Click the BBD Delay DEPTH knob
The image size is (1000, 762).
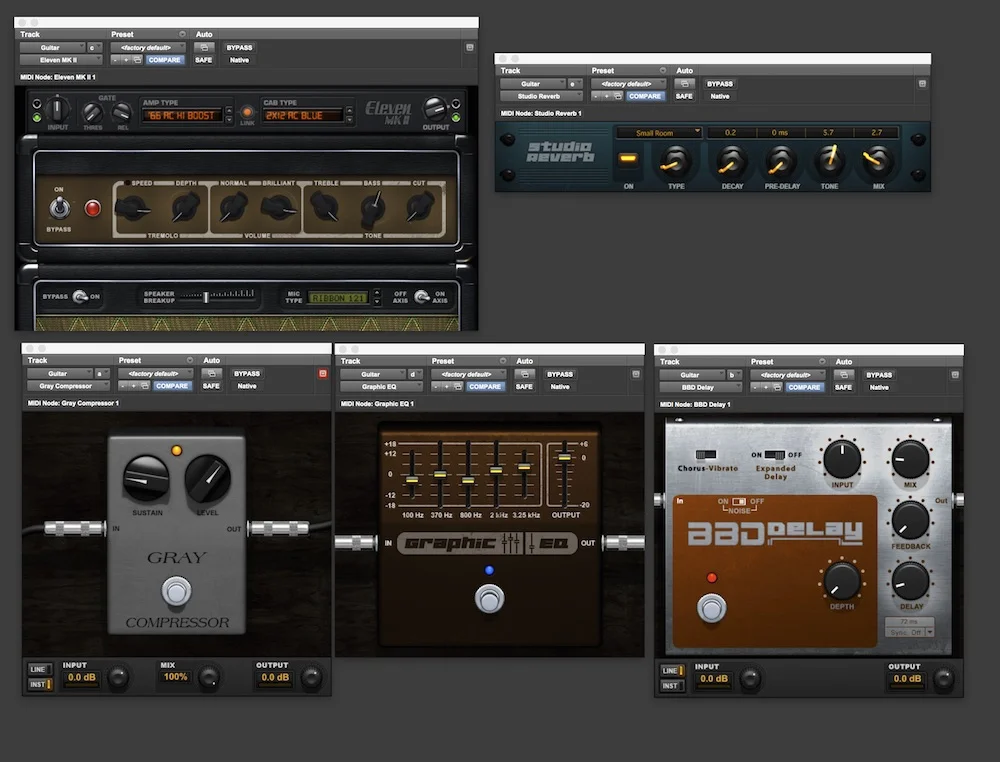pos(842,580)
